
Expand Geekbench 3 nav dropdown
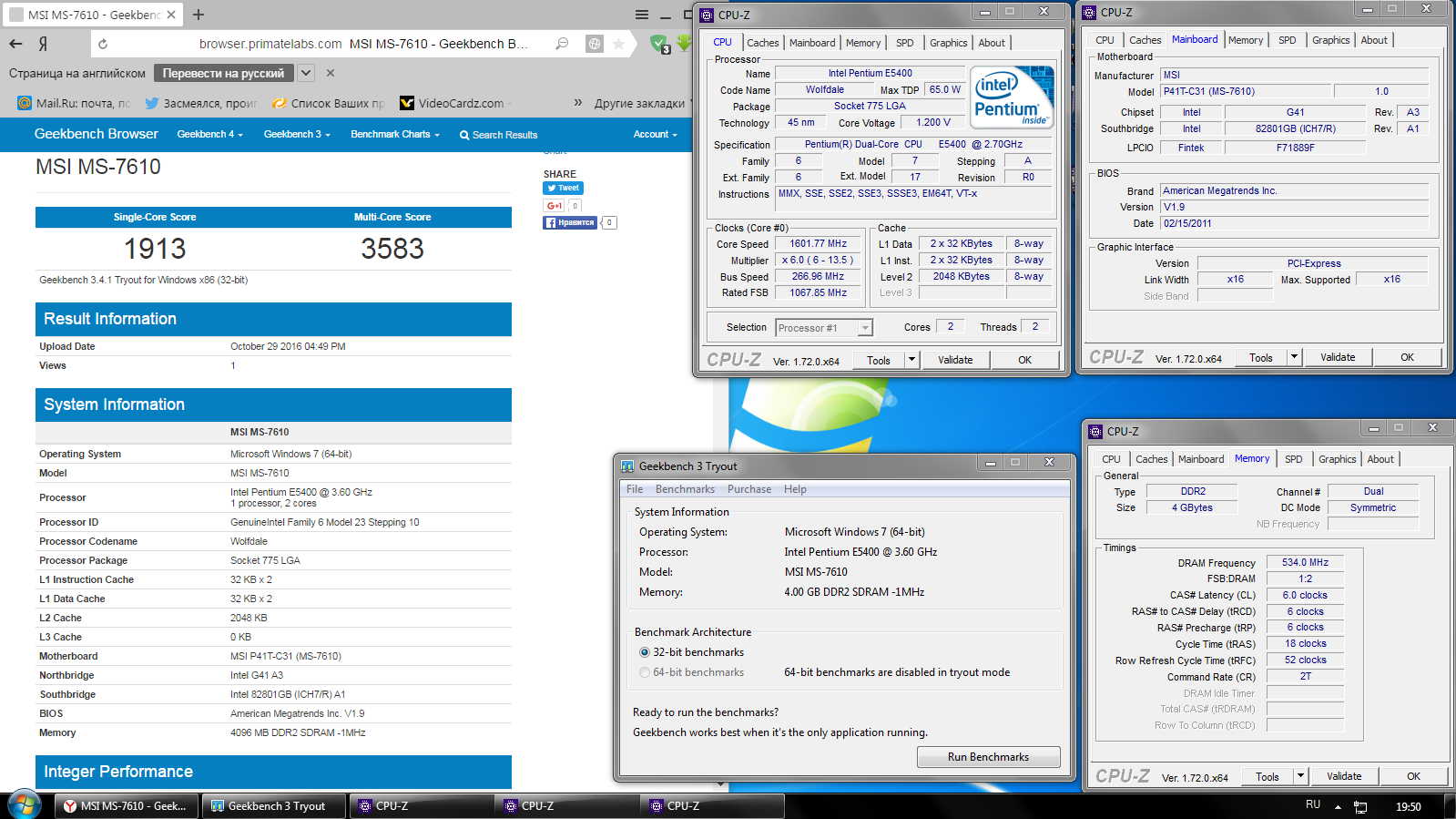tap(297, 134)
